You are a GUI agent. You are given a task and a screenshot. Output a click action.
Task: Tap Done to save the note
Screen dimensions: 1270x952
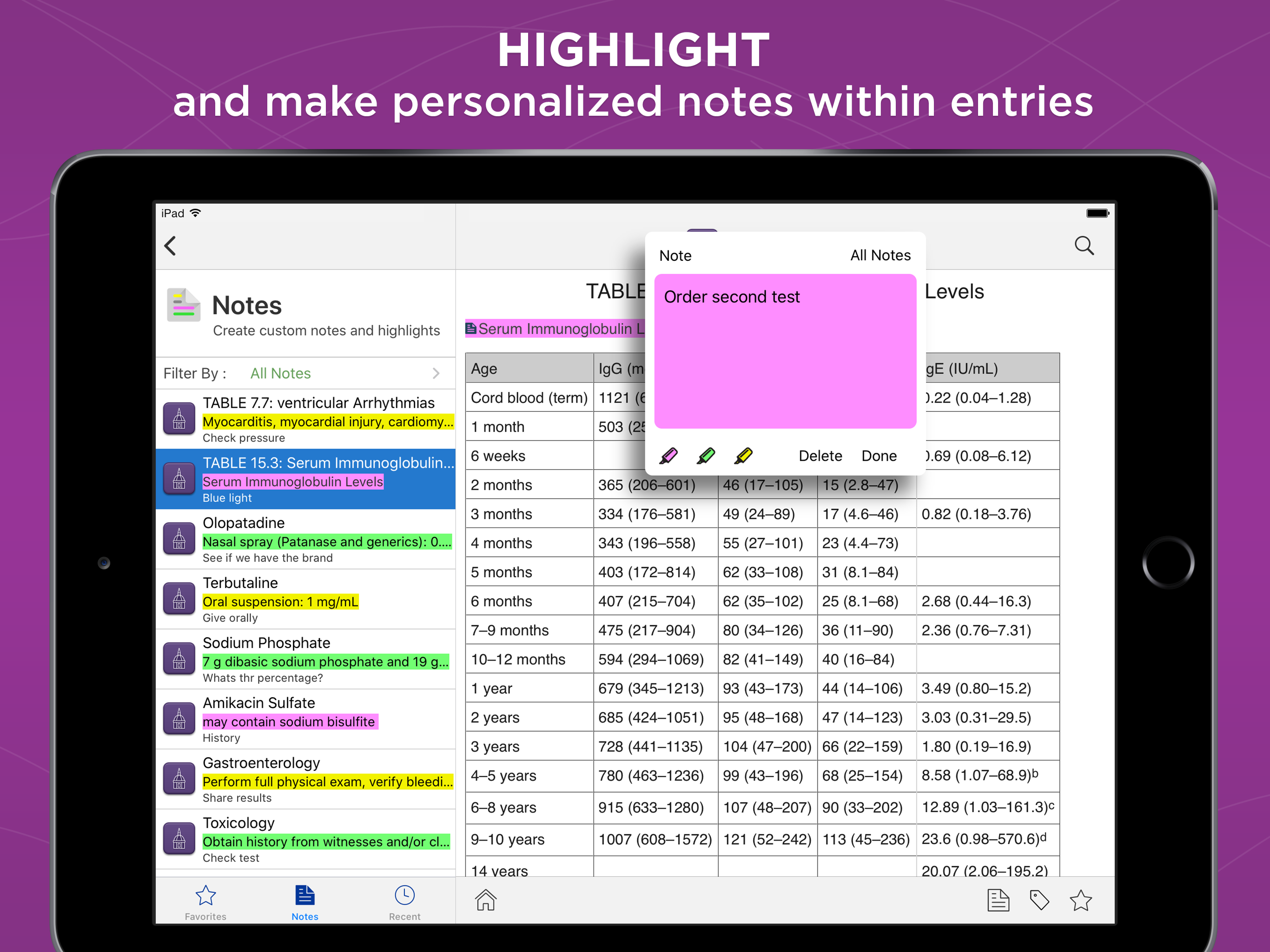pyautogui.click(x=879, y=456)
